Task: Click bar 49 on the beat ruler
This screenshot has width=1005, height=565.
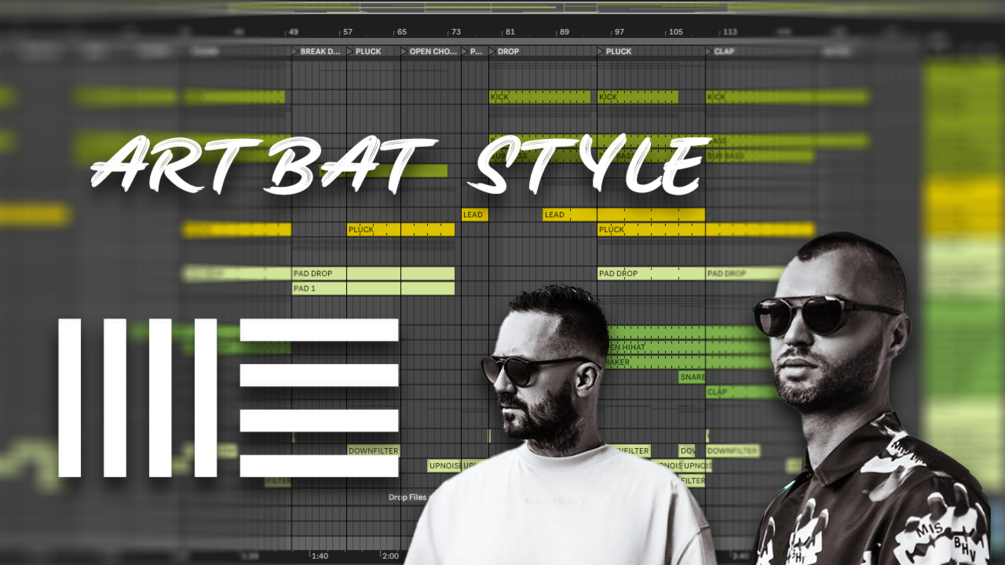Action: click(293, 31)
